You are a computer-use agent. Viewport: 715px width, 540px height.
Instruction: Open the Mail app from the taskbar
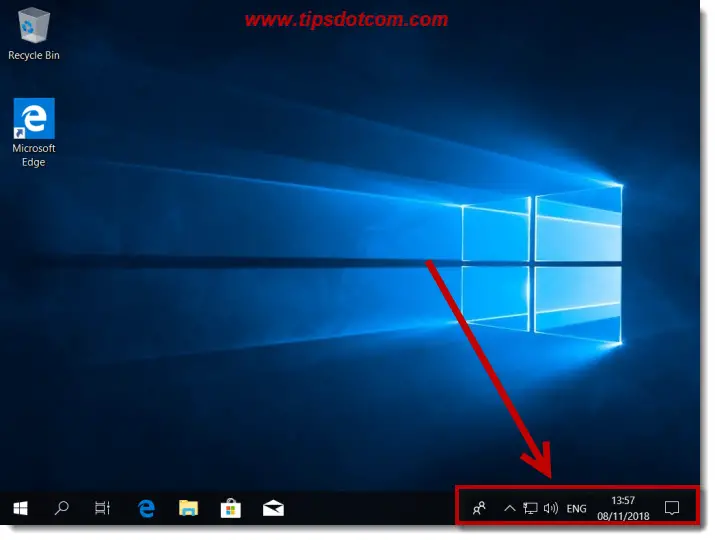274,508
